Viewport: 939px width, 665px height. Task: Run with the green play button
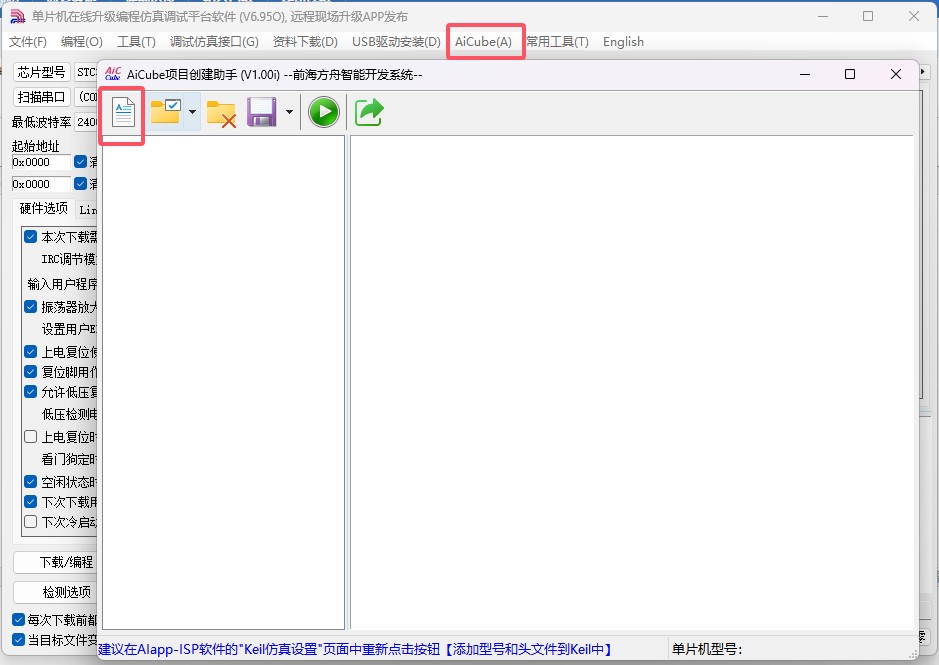[x=324, y=112]
